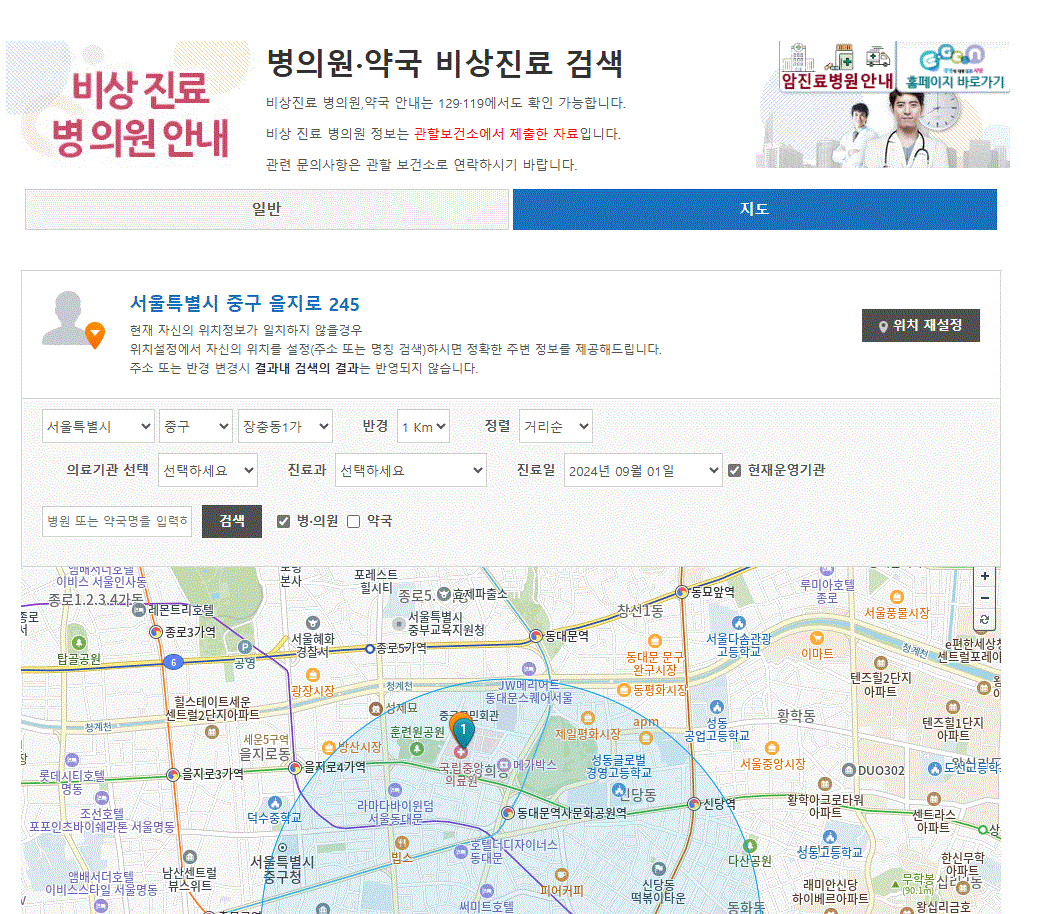The height and width of the screenshot is (914, 1056).
Task: Click the 덕수중학교 school icon
Action: [275, 803]
